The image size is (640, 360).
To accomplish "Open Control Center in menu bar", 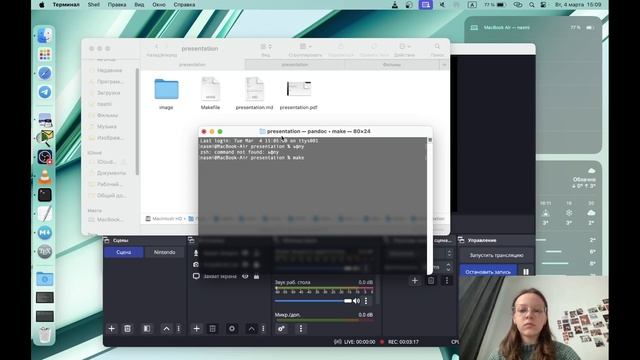I will coord(543,4).
